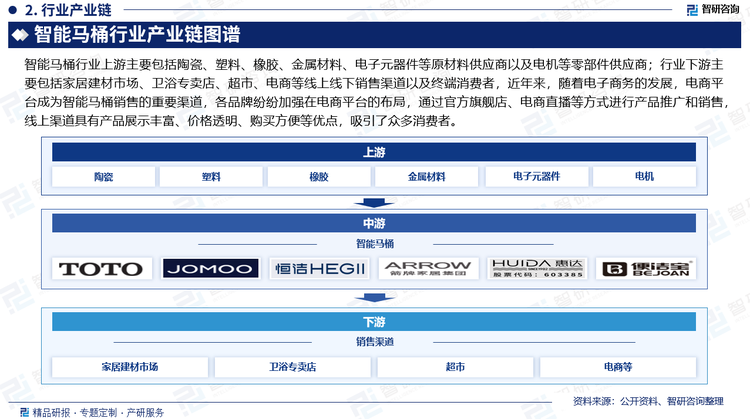This screenshot has width=750, height=419.
Task: Click the small logo beside 精品研报 footer
Action: [x=24, y=412]
